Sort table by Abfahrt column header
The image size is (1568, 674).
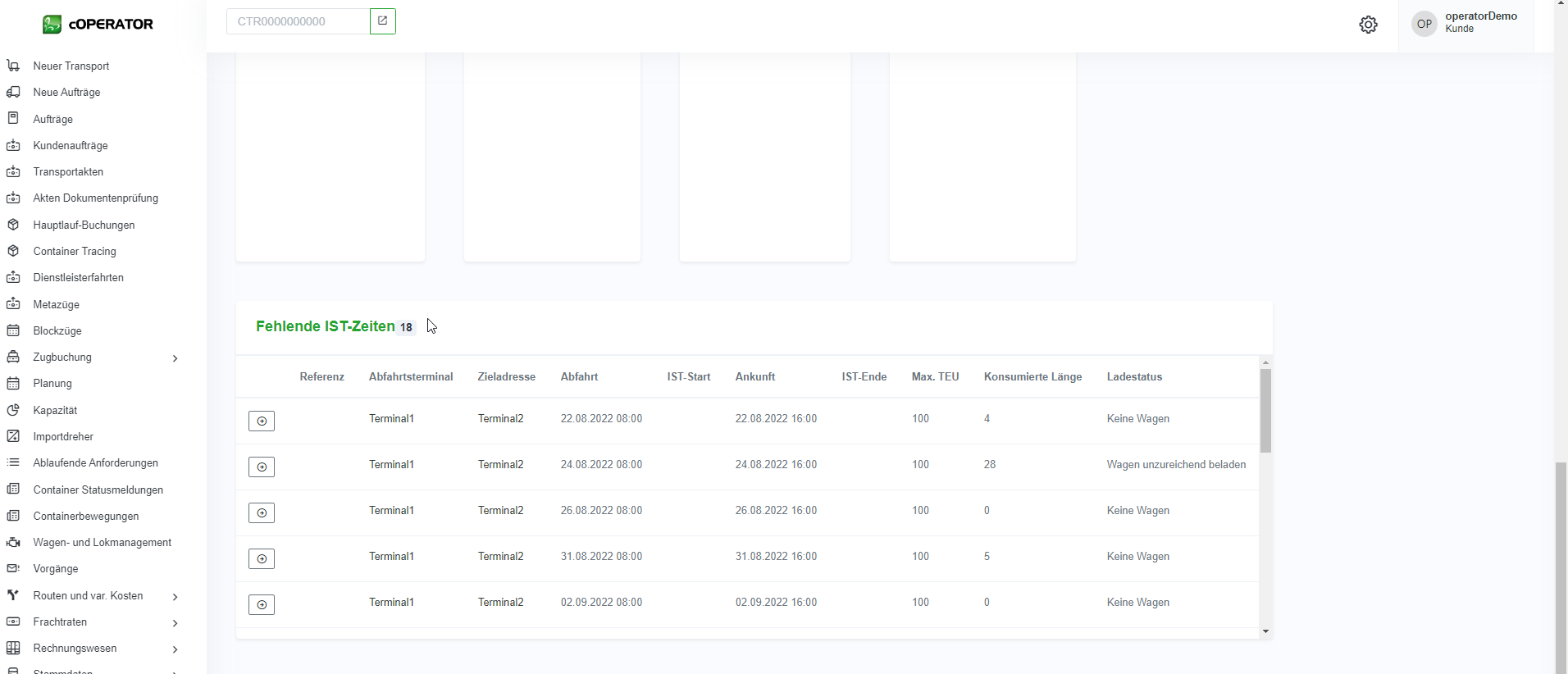pyautogui.click(x=579, y=376)
